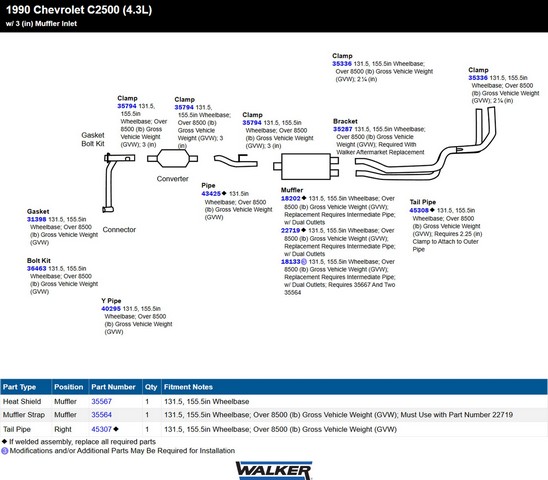
Task: Click the Part Number column header
Action: pos(115,387)
